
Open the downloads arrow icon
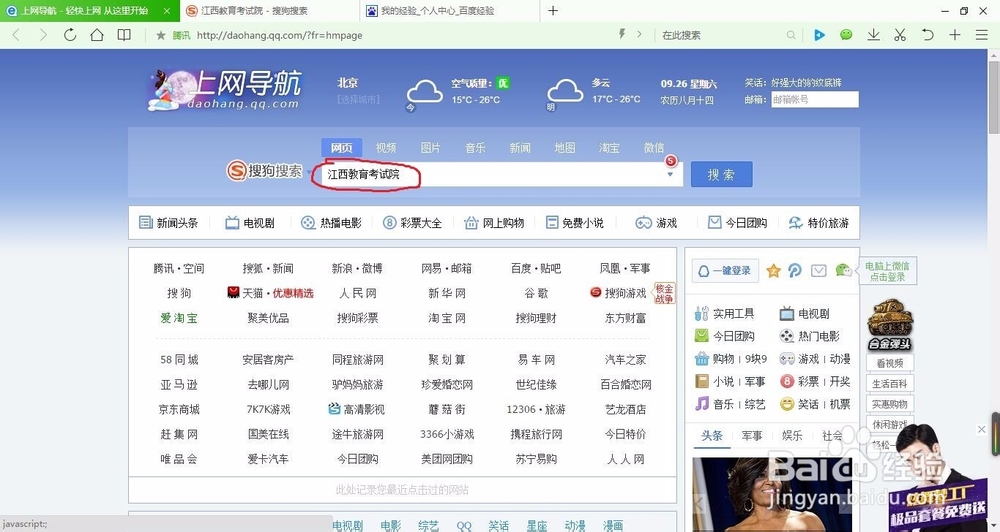click(x=874, y=35)
